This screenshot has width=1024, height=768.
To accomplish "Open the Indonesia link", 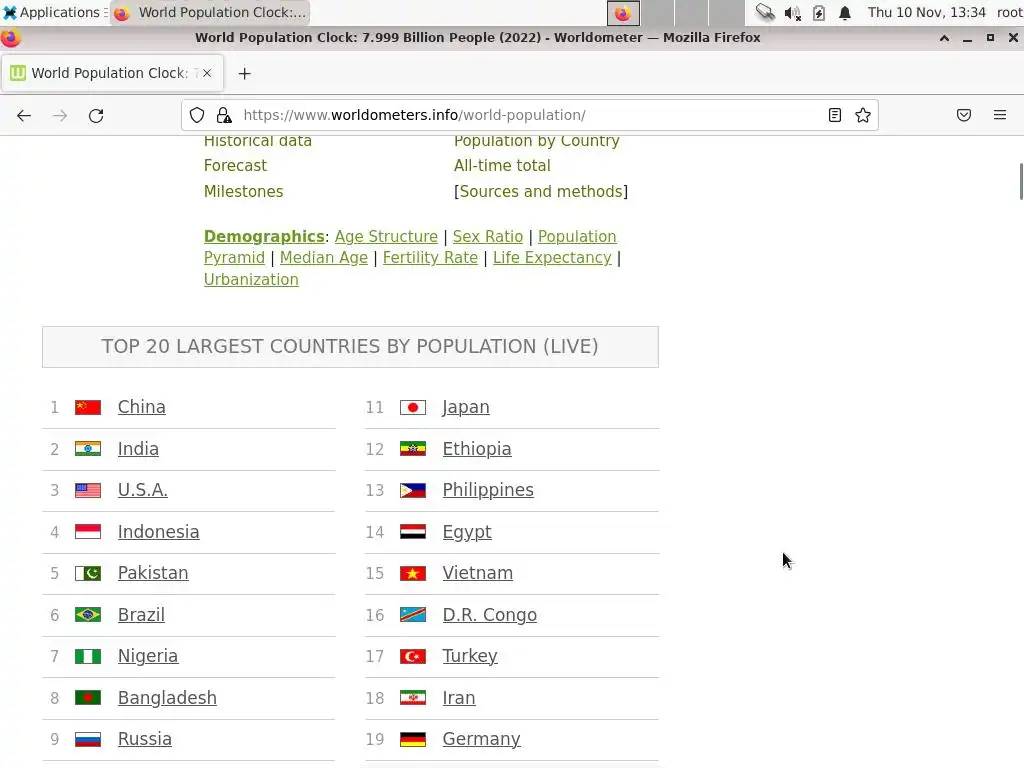I will pyautogui.click(x=159, y=532).
